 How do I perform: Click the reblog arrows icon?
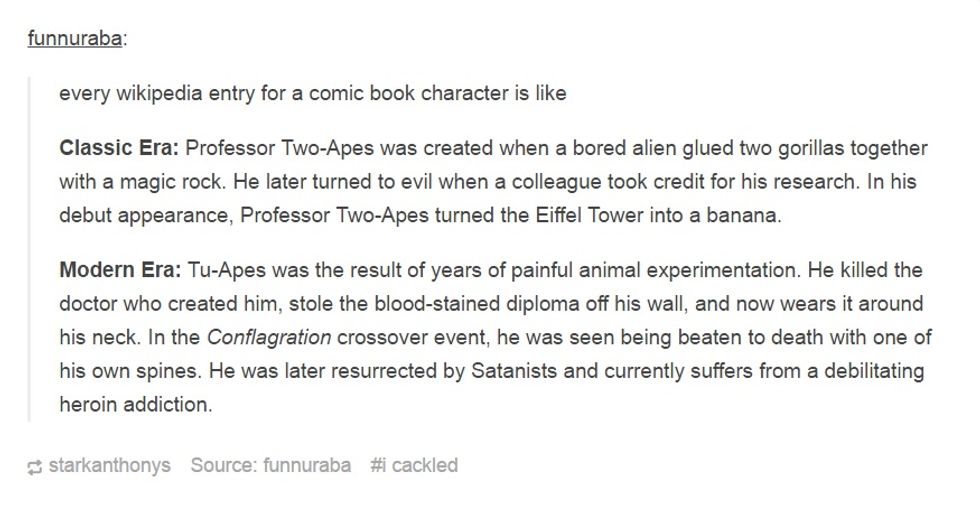point(36,467)
